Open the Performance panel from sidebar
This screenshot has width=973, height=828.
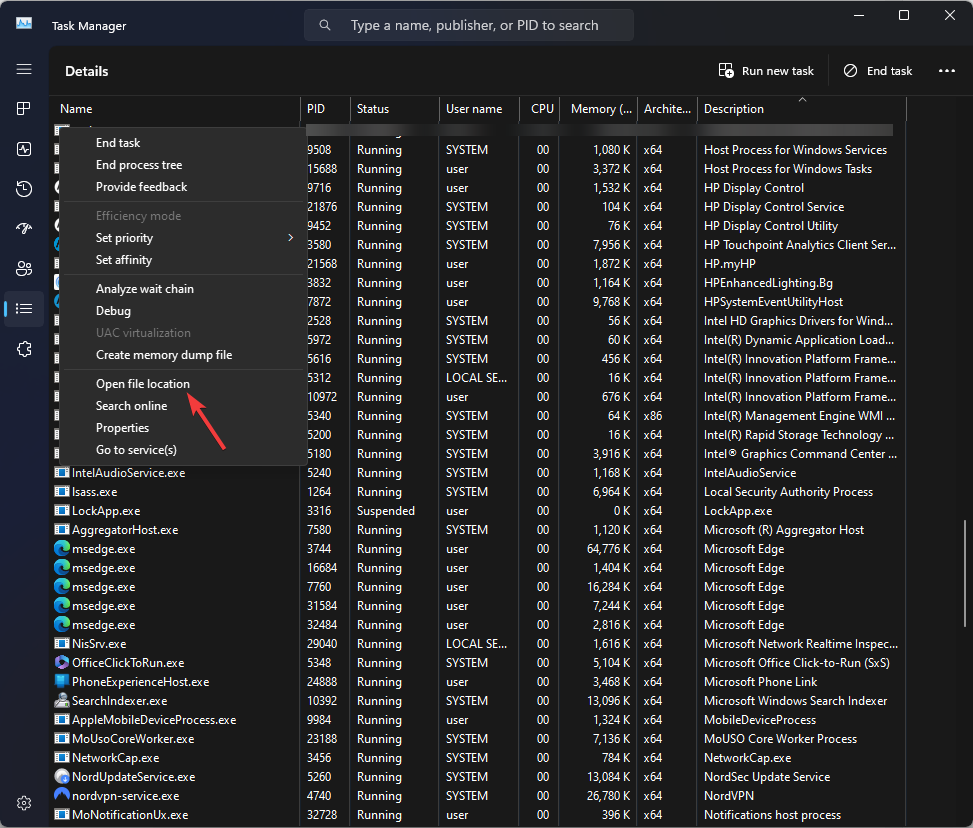tap(24, 148)
